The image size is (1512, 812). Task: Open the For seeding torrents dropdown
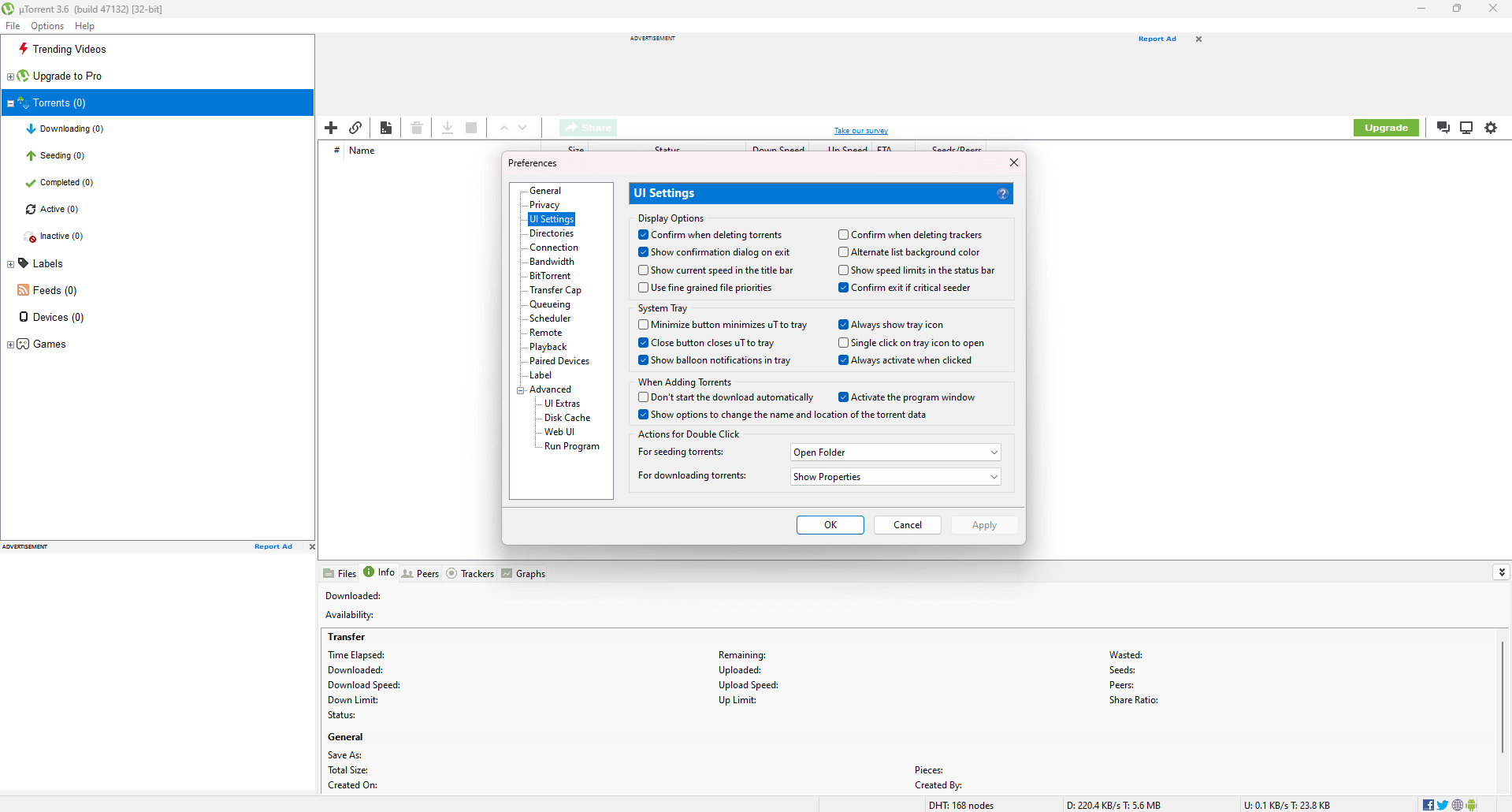point(896,453)
